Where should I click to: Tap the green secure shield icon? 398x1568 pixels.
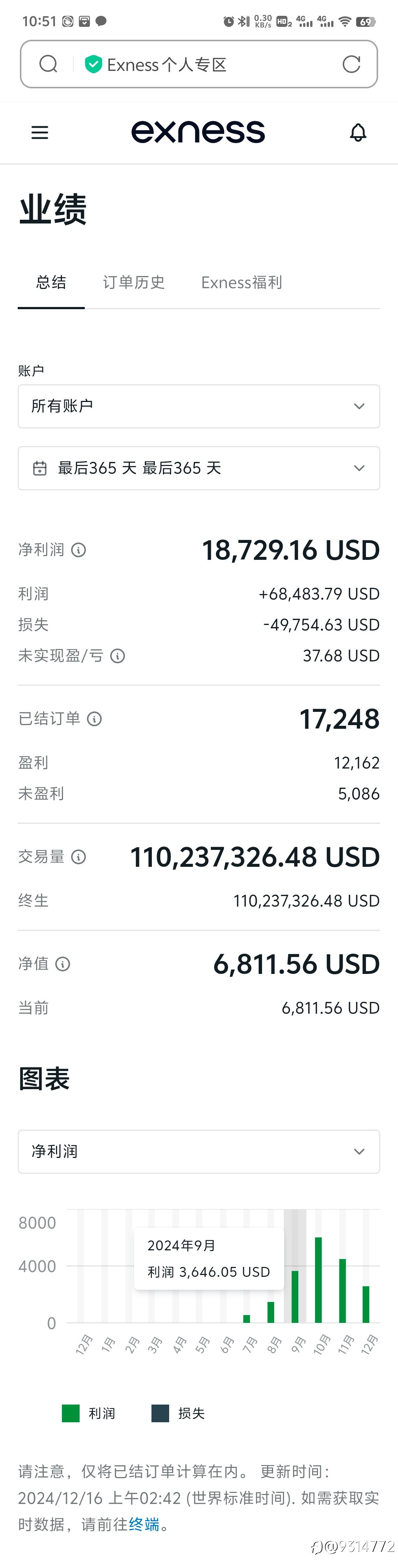click(93, 64)
